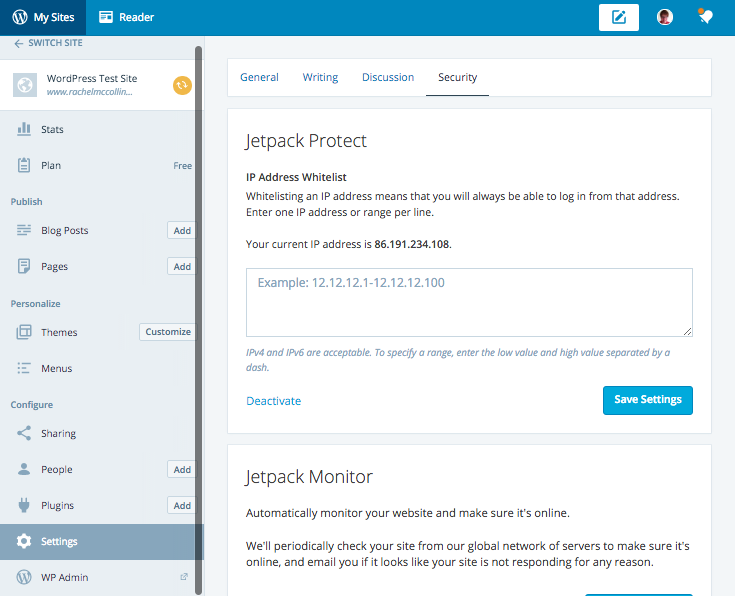Click Add next to Plugins
Image resolution: width=735 pixels, height=596 pixels.
(182, 505)
